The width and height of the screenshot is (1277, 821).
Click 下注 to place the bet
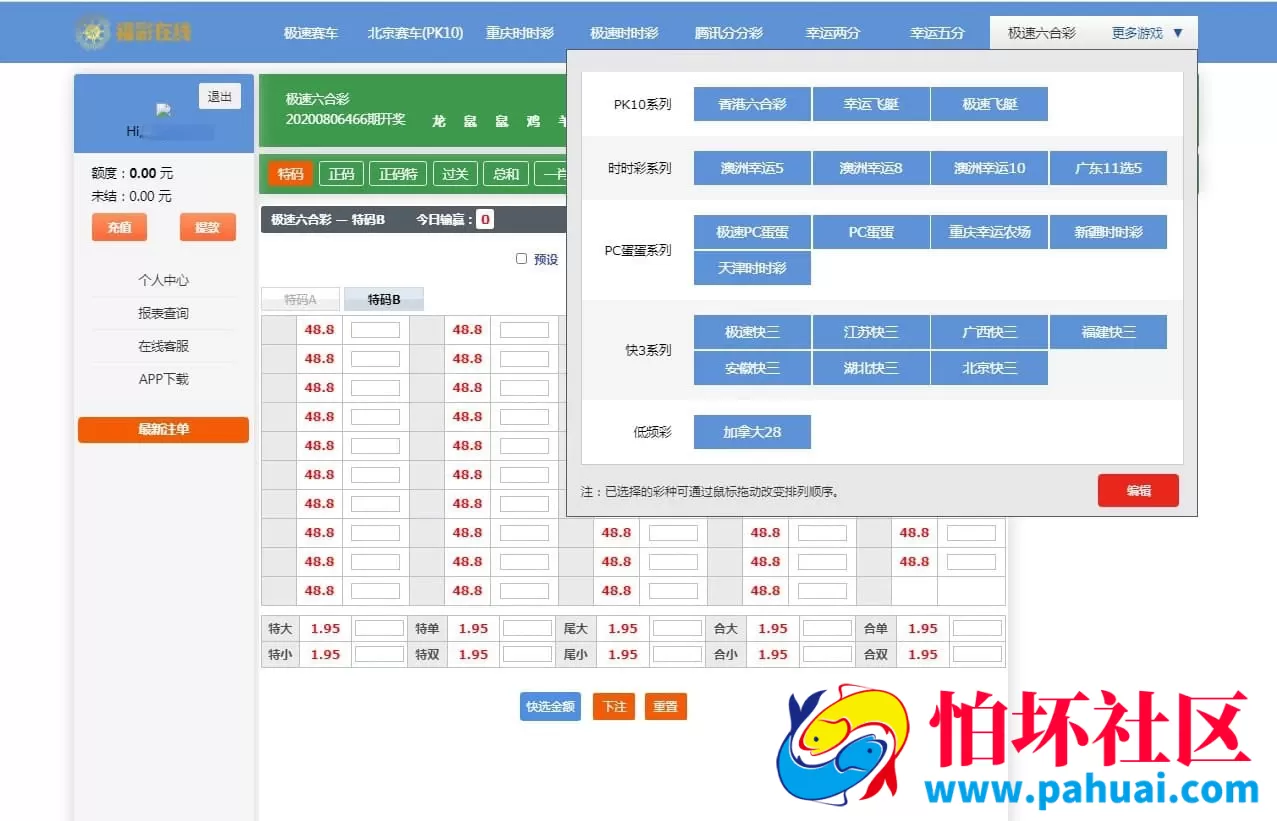point(613,706)
